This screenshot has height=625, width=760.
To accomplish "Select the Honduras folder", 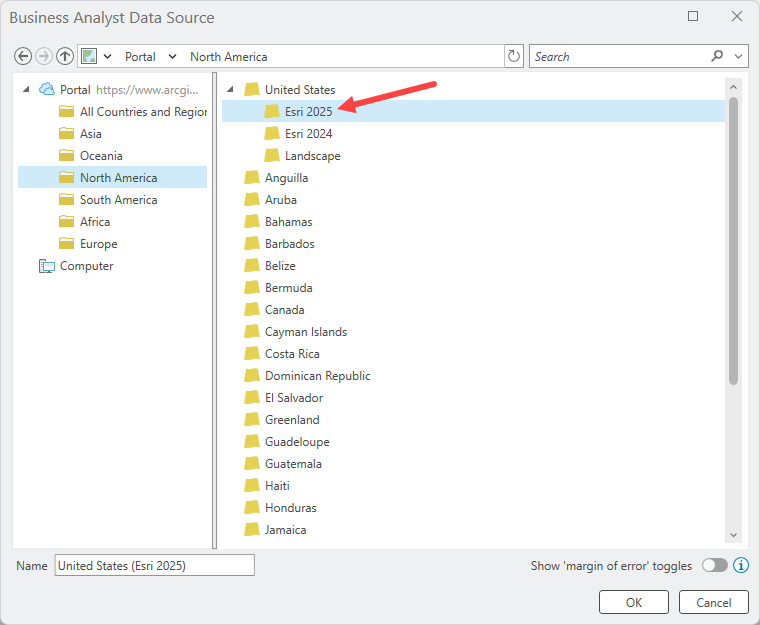I will (280, 508).
